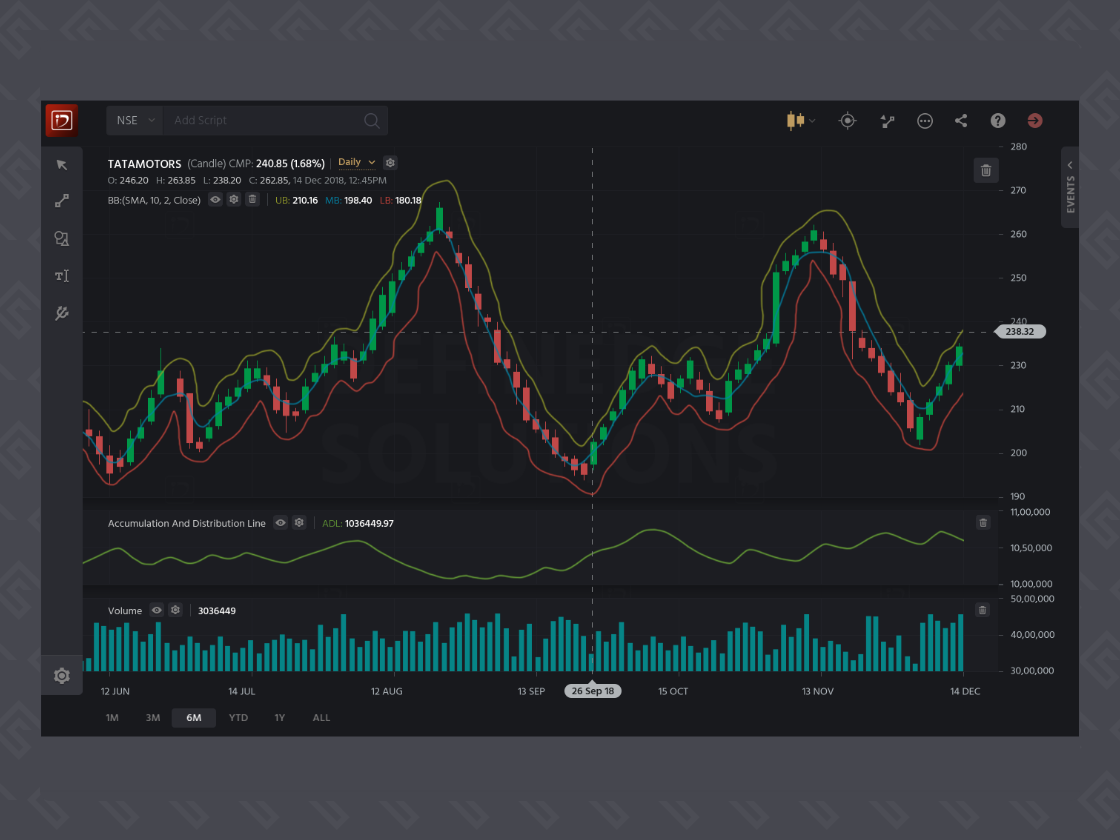Viewport: 1120px width, 840px height.
Task: Delete the Accumulation Distribution panel
Action: coord(983,523)
